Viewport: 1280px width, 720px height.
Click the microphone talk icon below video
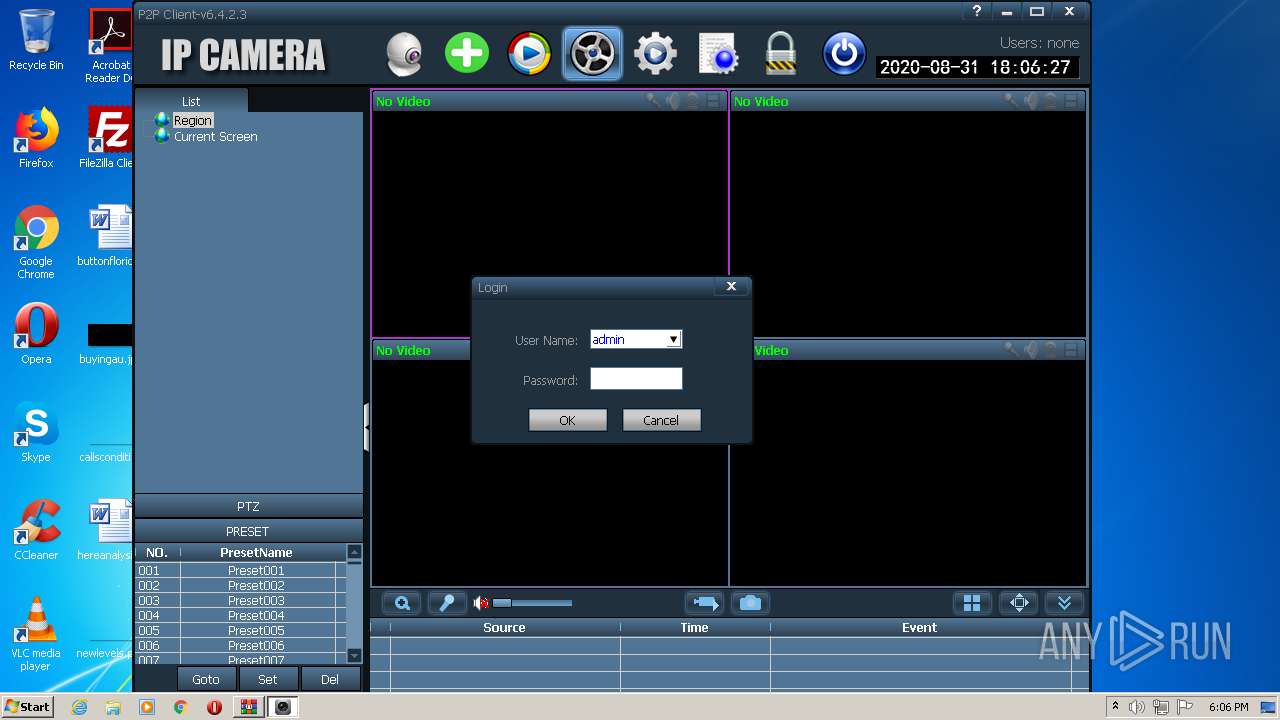pos(447,603)
